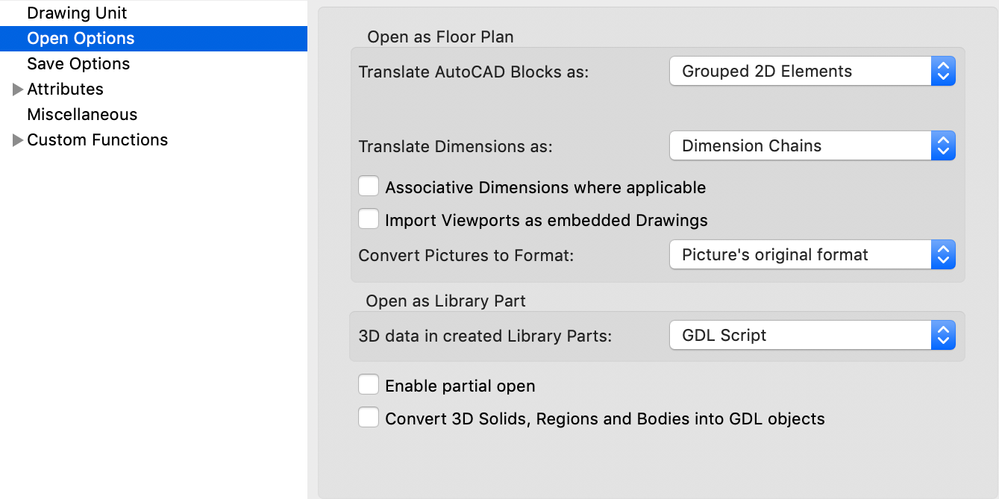Select Open Options in the sidebar

coord(80,38)
